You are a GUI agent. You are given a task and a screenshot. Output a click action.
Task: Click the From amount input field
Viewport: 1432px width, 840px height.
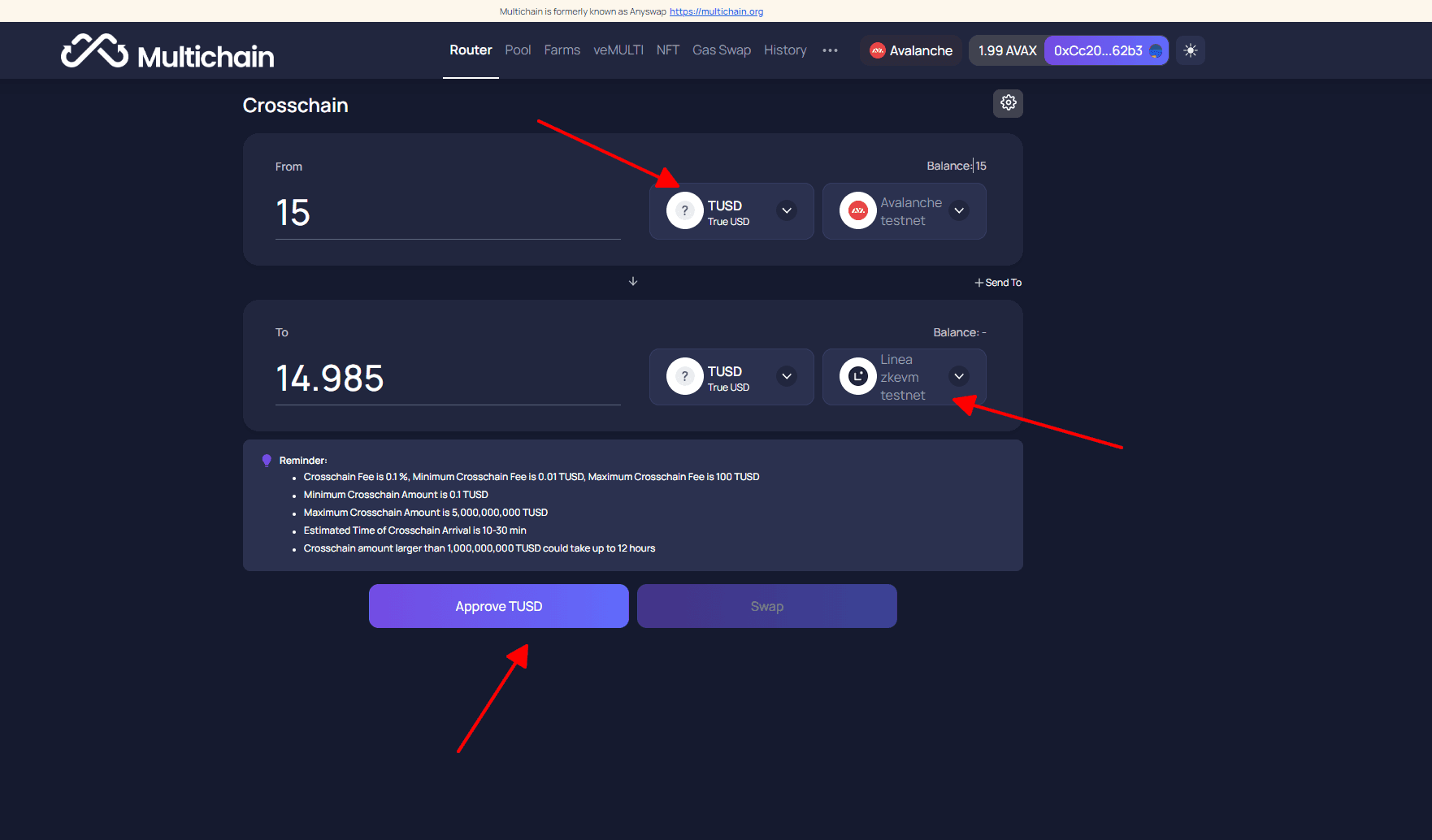[448, 213]
